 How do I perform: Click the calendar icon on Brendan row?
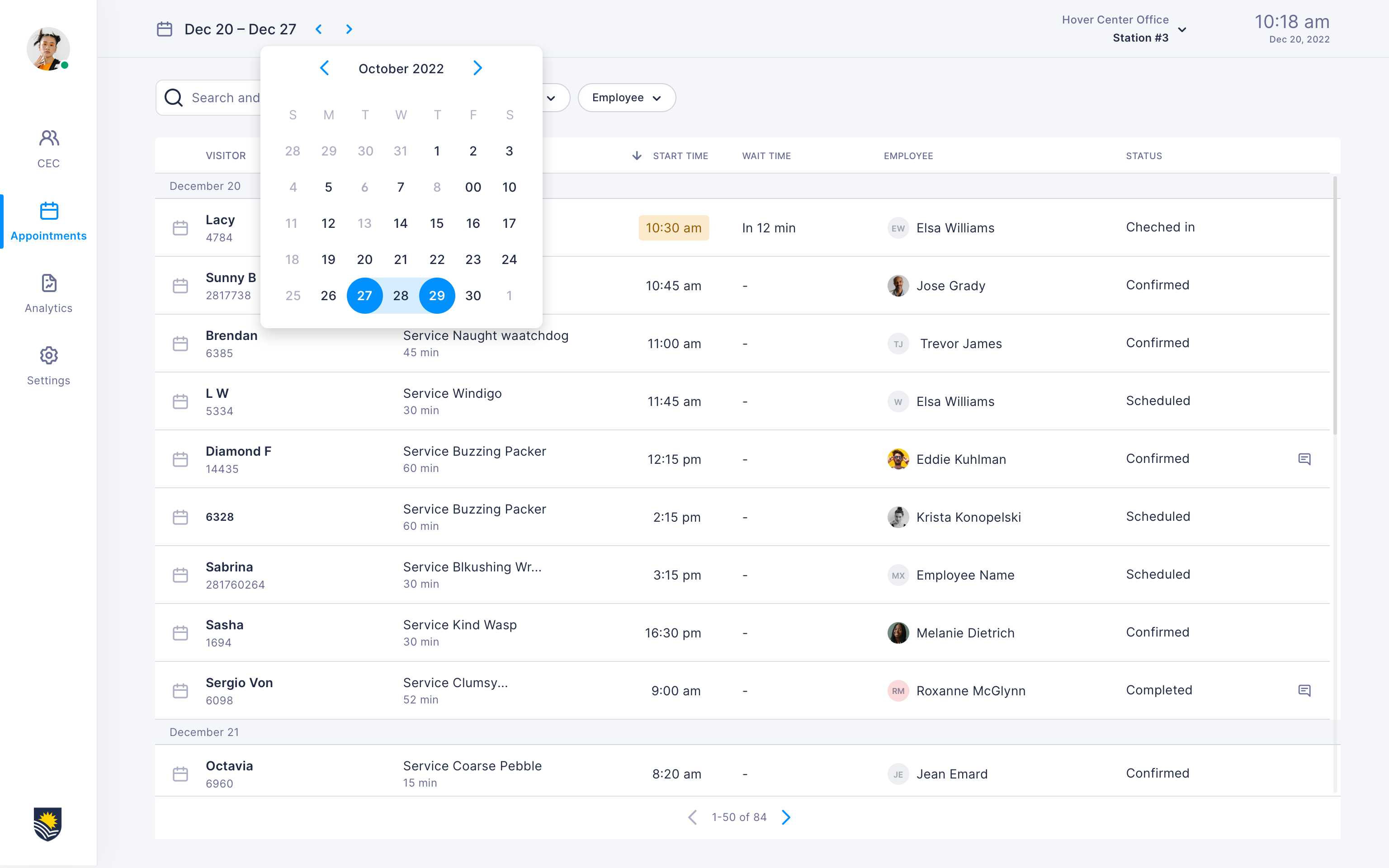180,343
